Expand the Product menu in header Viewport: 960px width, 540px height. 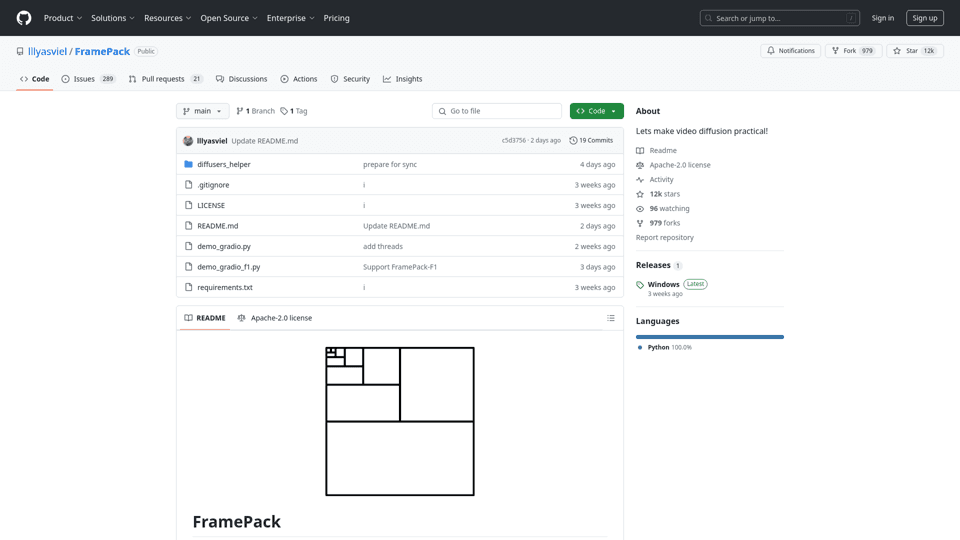[63, 18]
